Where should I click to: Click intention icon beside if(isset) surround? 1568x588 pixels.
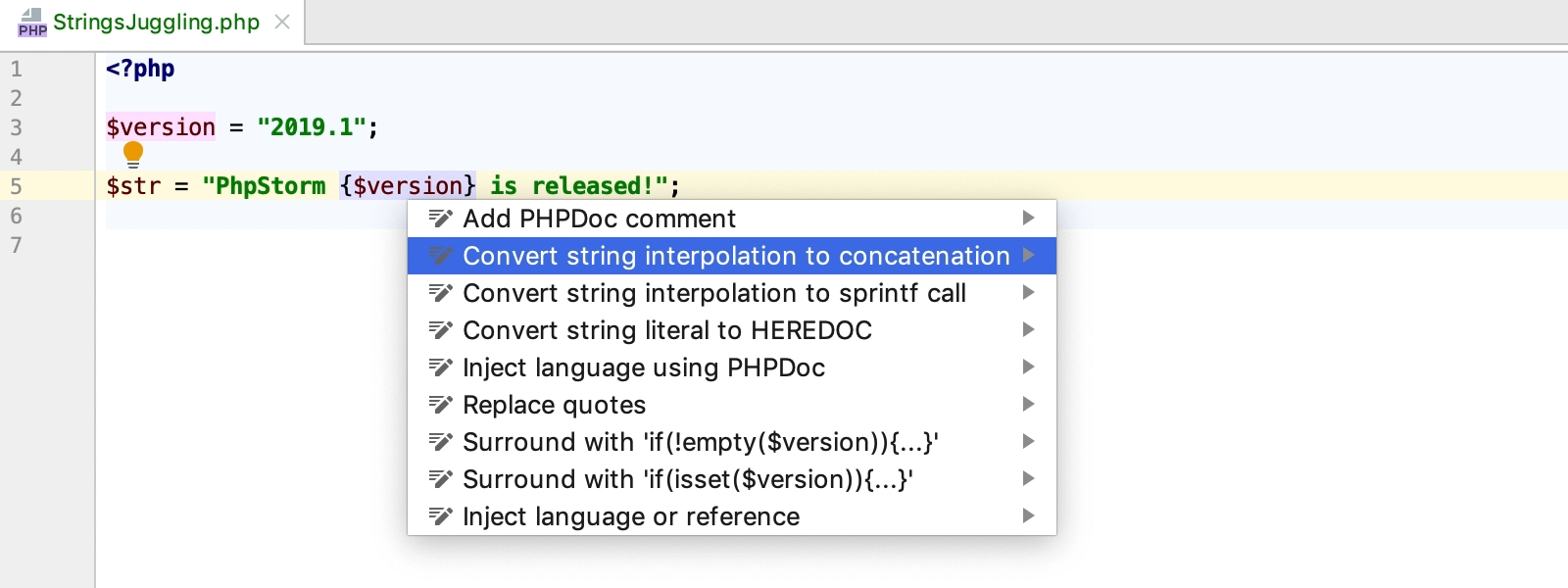pos(441,479)
